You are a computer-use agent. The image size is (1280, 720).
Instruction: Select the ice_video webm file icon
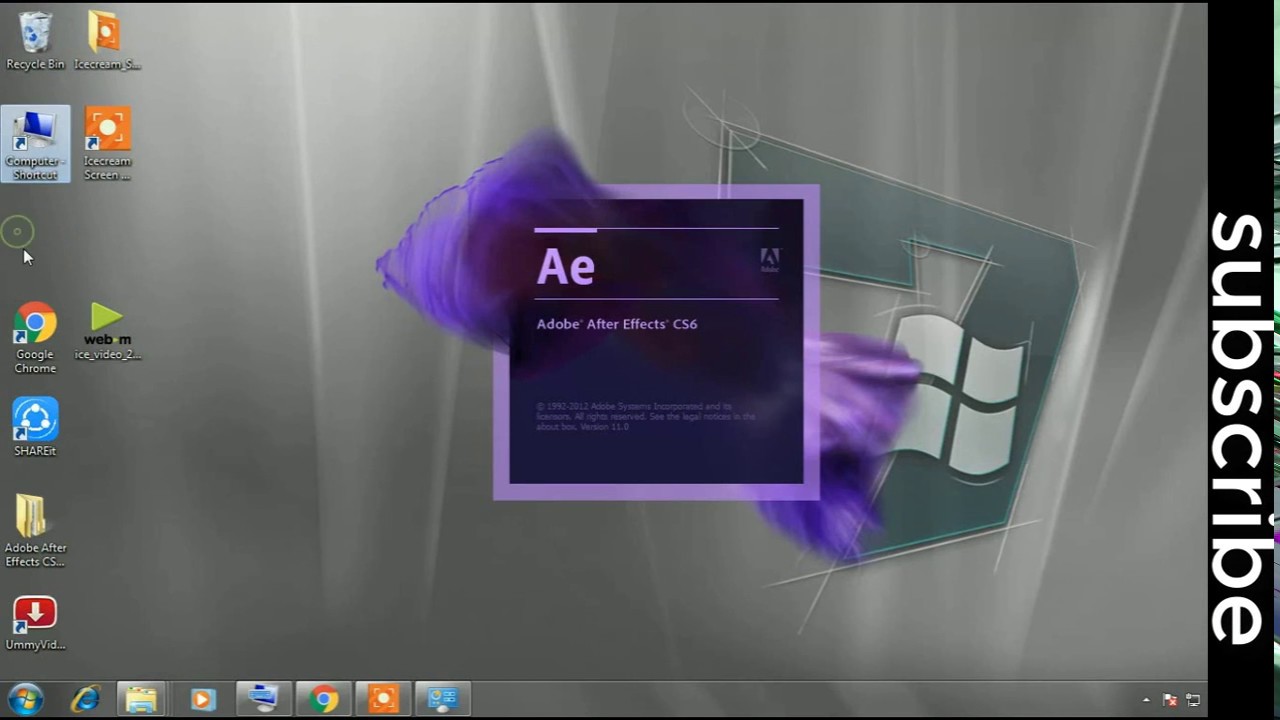(x=107, y=331)
